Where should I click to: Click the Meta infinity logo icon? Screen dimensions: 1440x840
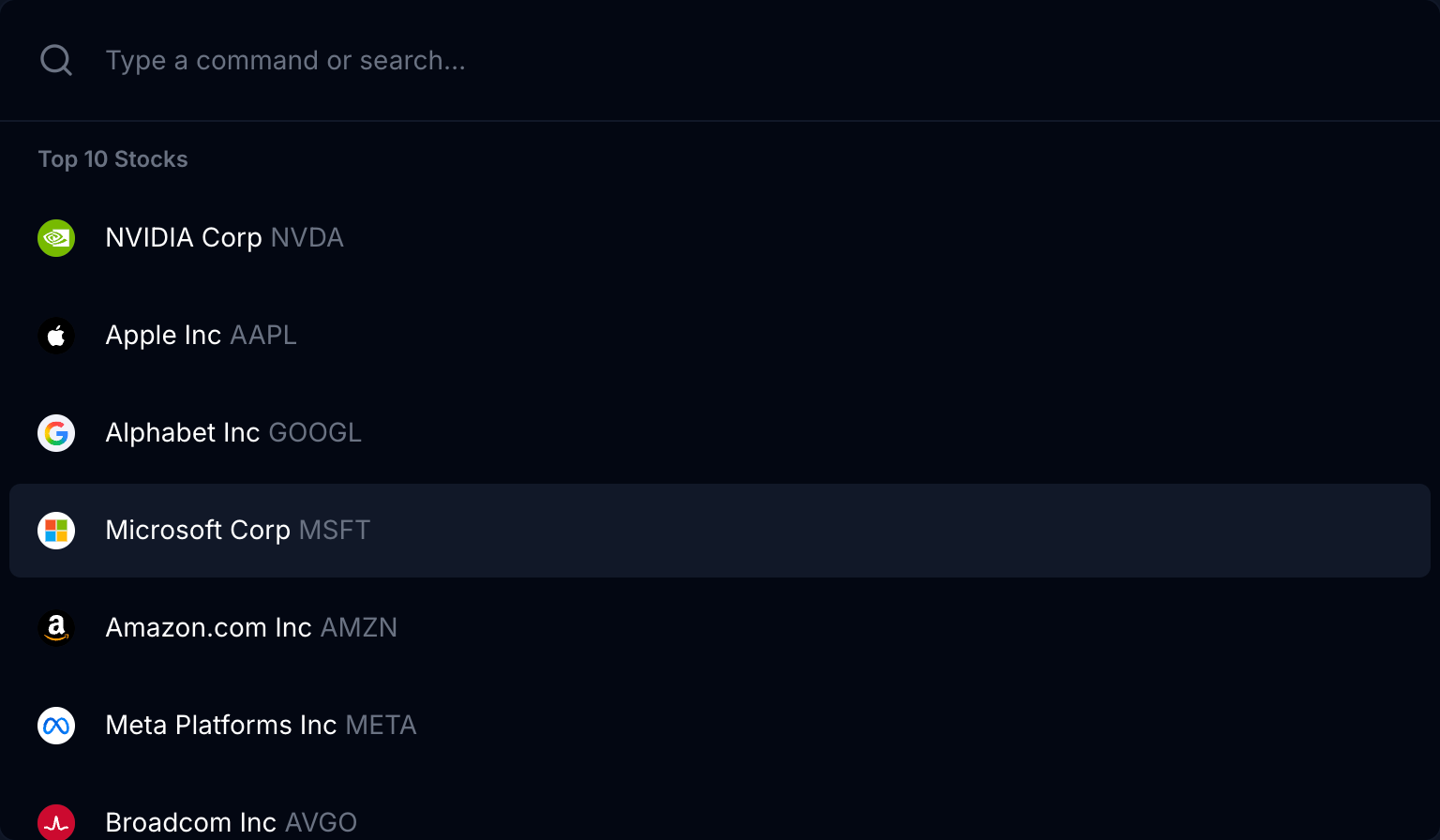pyautogui.click(x=56, y=726)
